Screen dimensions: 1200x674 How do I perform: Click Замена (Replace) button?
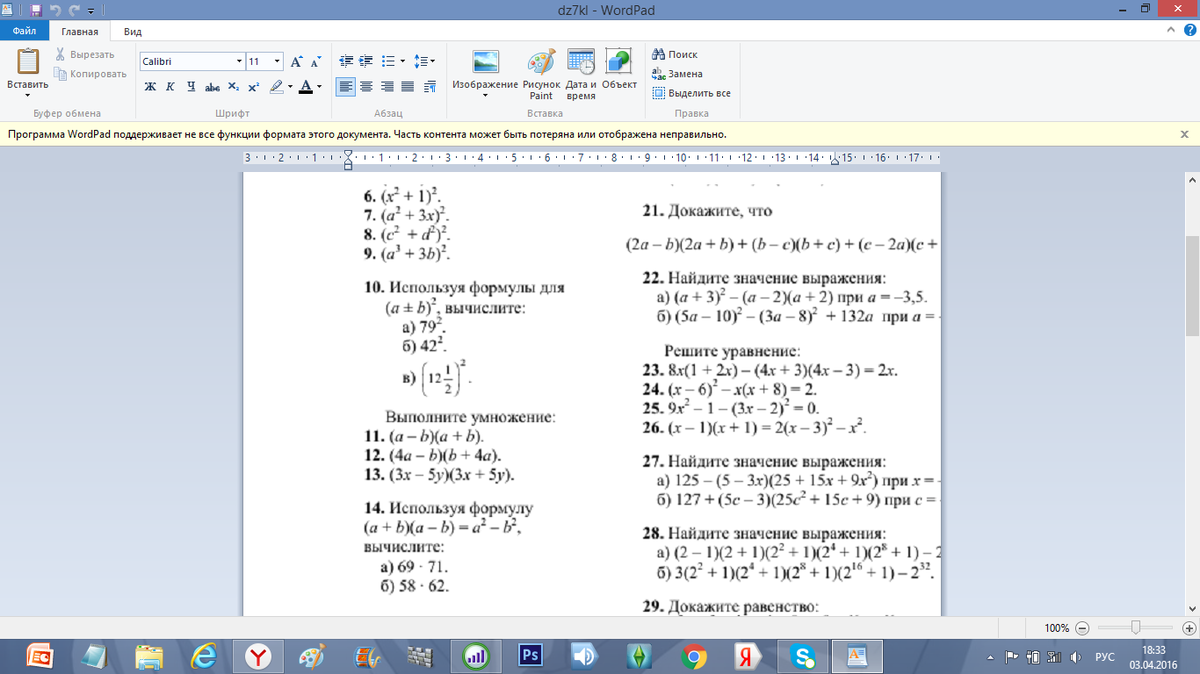coord(677,73)
